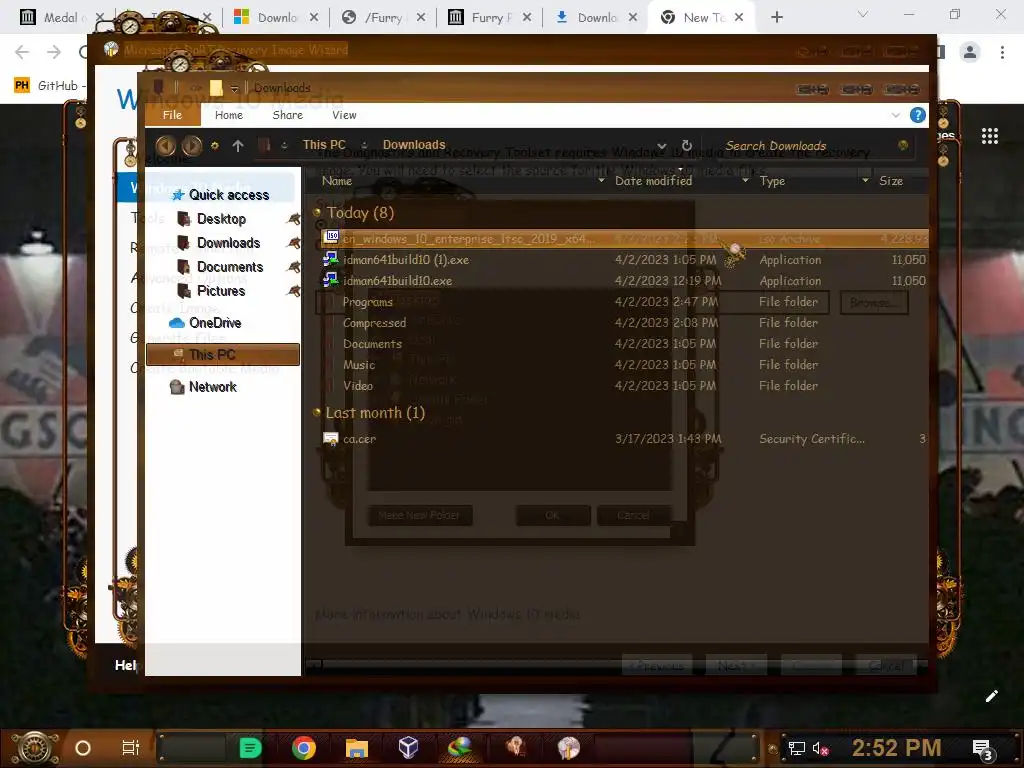This screenshot has height=768, width=1024.
Task: Click the new folder icon in the Explorer title bar
Action: coord(216,88)
